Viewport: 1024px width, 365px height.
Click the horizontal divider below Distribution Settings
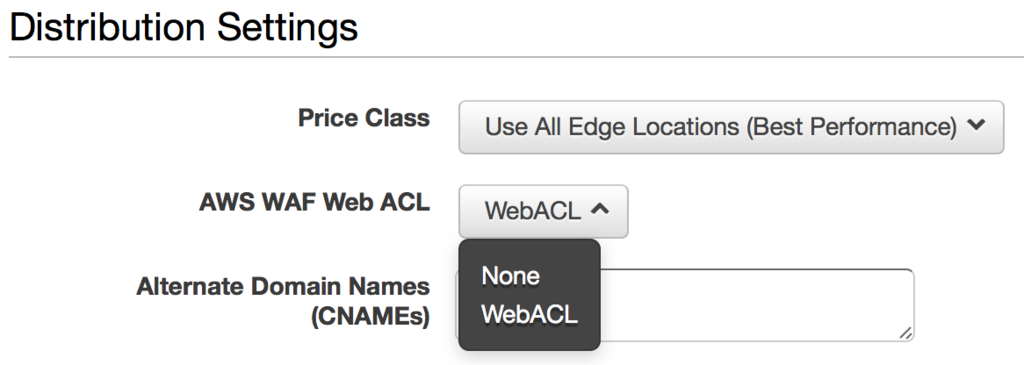pos(516,57)
